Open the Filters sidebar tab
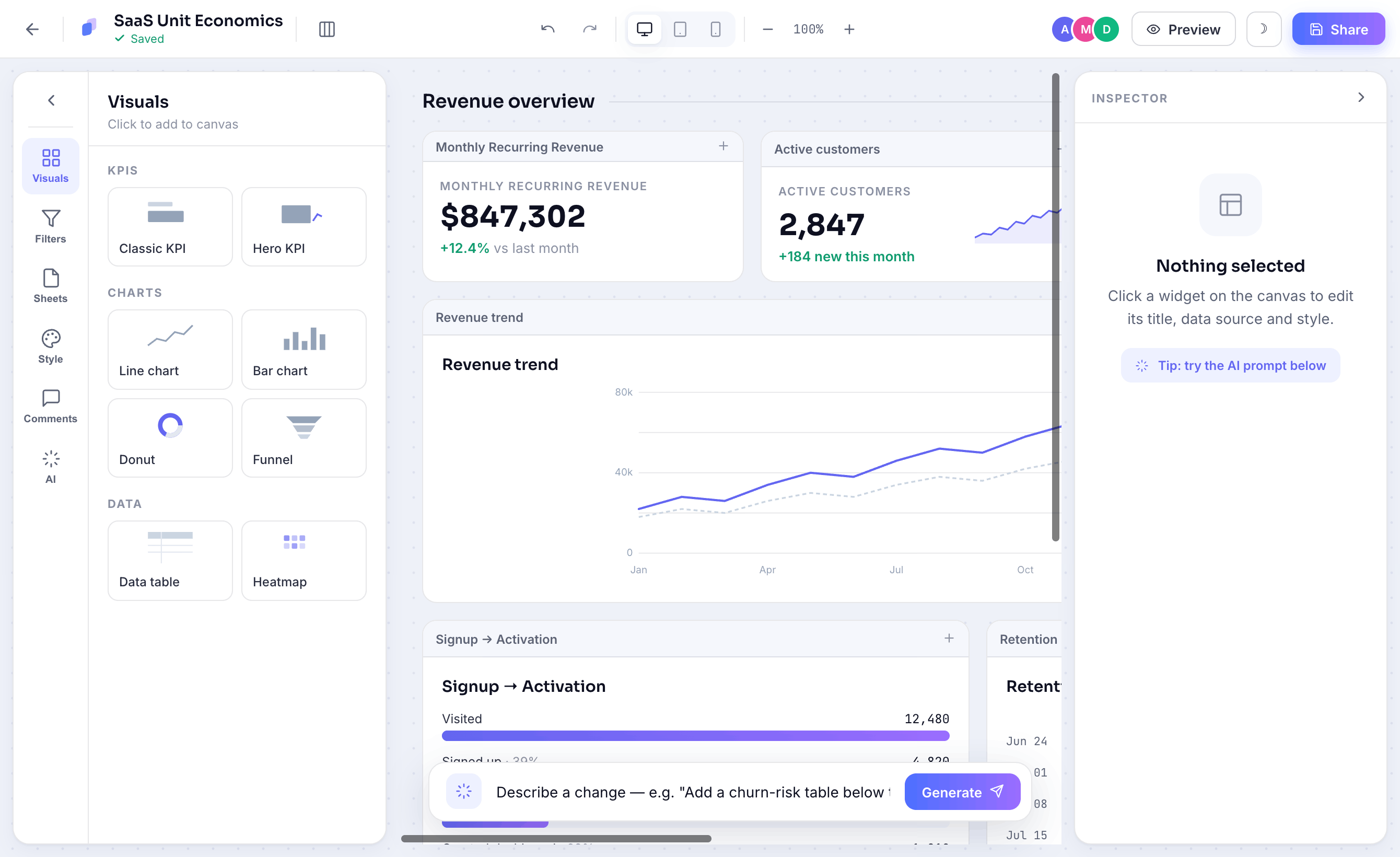The width and height of the screenshot is (1400, 857). [51, 226]
